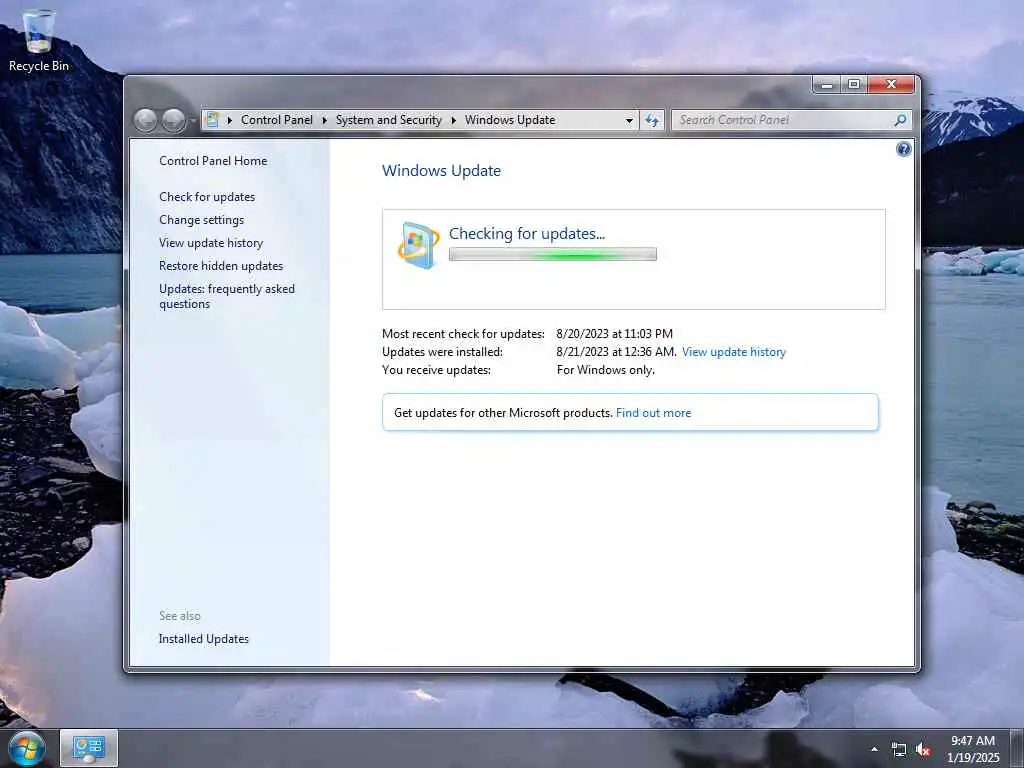Click Find out more link
The width and height of the screenshot is (1024, 768).
[653, 413]
